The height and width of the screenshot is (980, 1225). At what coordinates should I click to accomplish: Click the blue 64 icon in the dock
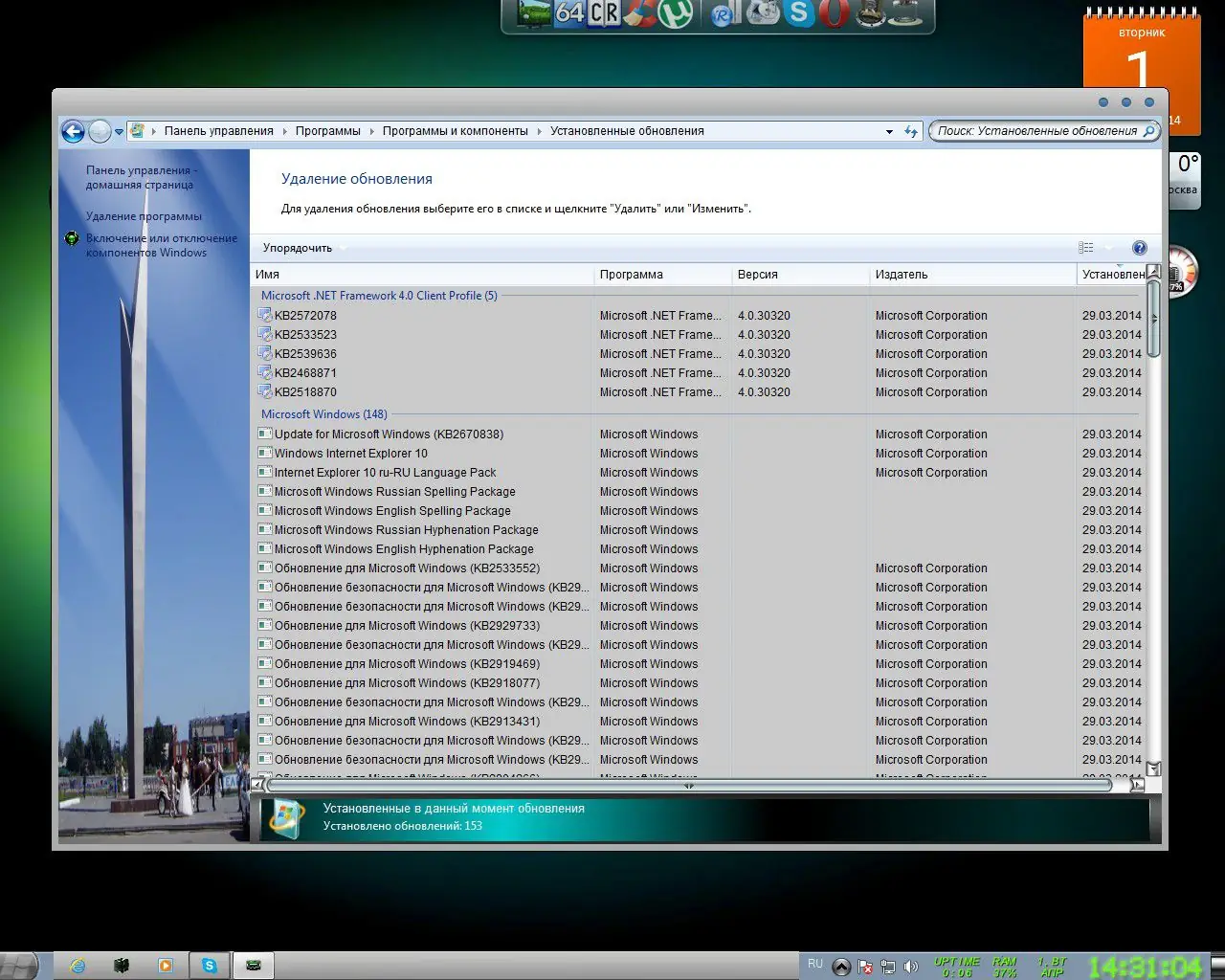[569, 12]
